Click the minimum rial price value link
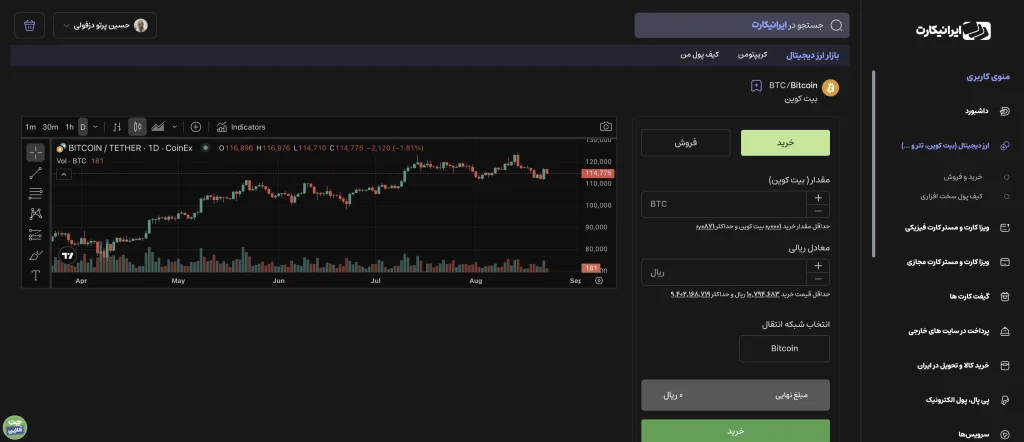 click(765, 294)
